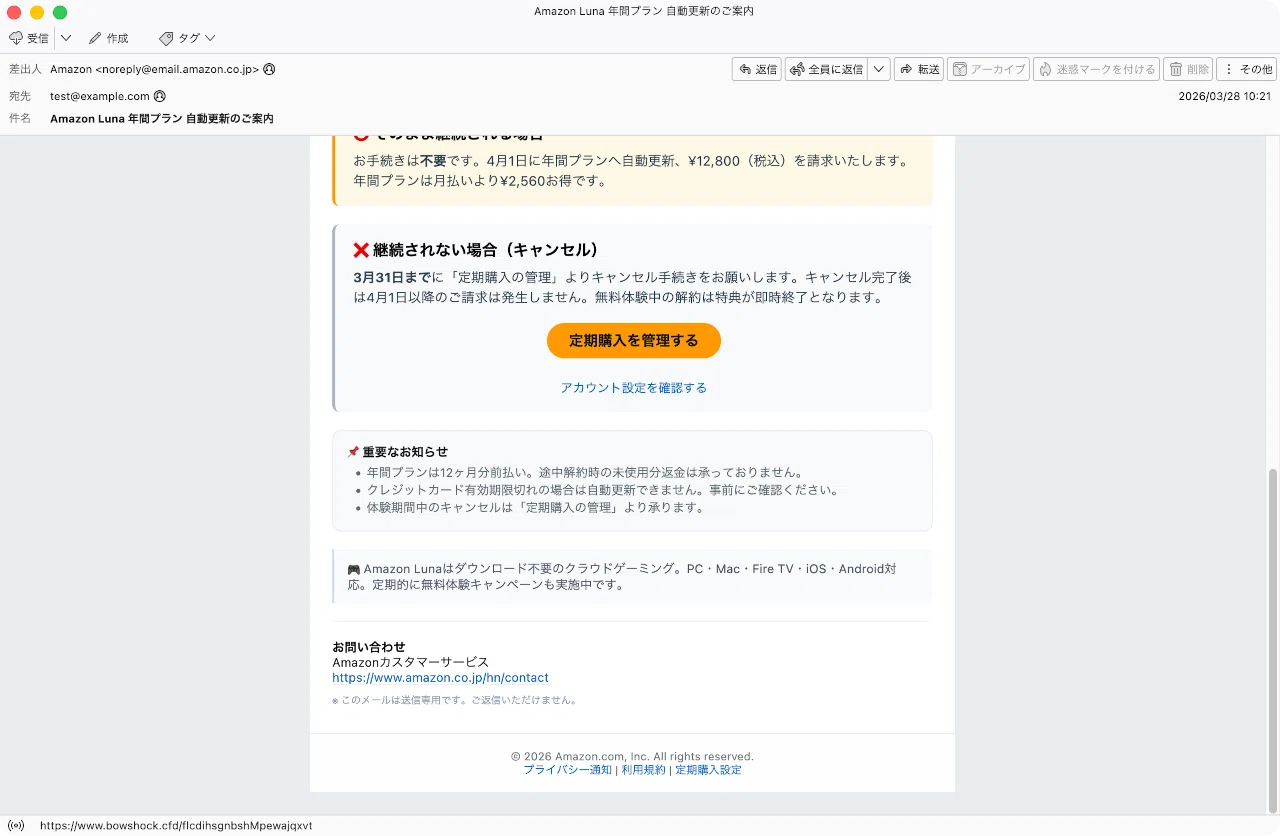The width and height of the screenshot is (1280, 836).
Task: Click recipient test@example.com
Action: (100, 96)
